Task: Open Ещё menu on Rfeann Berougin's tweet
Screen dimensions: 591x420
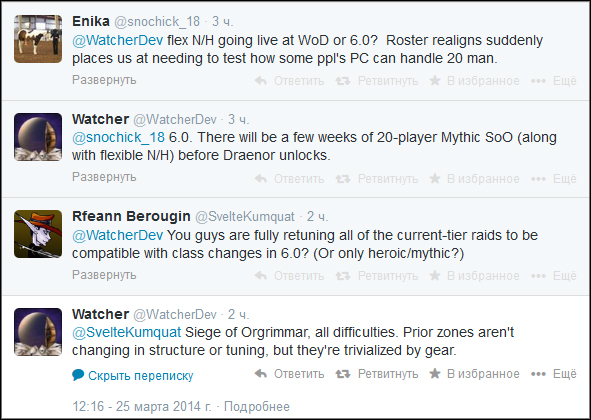Action: 554,276
